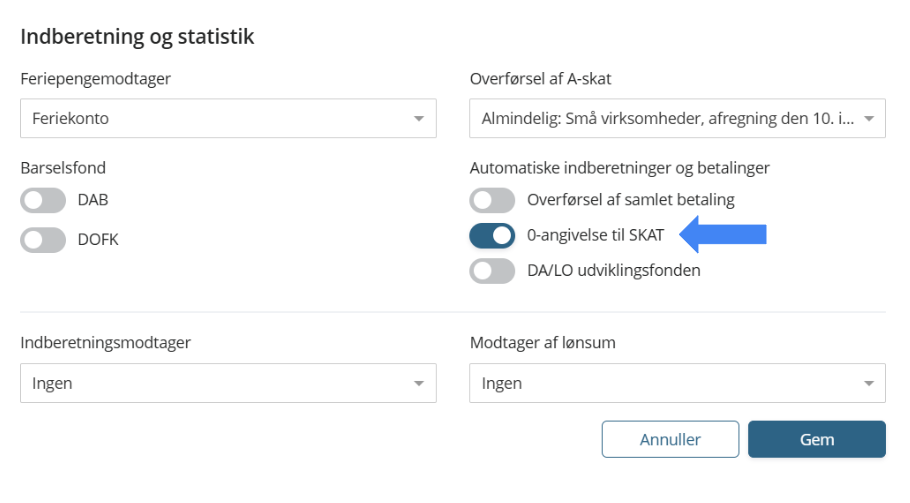Save settings with the Gem button

816,440
